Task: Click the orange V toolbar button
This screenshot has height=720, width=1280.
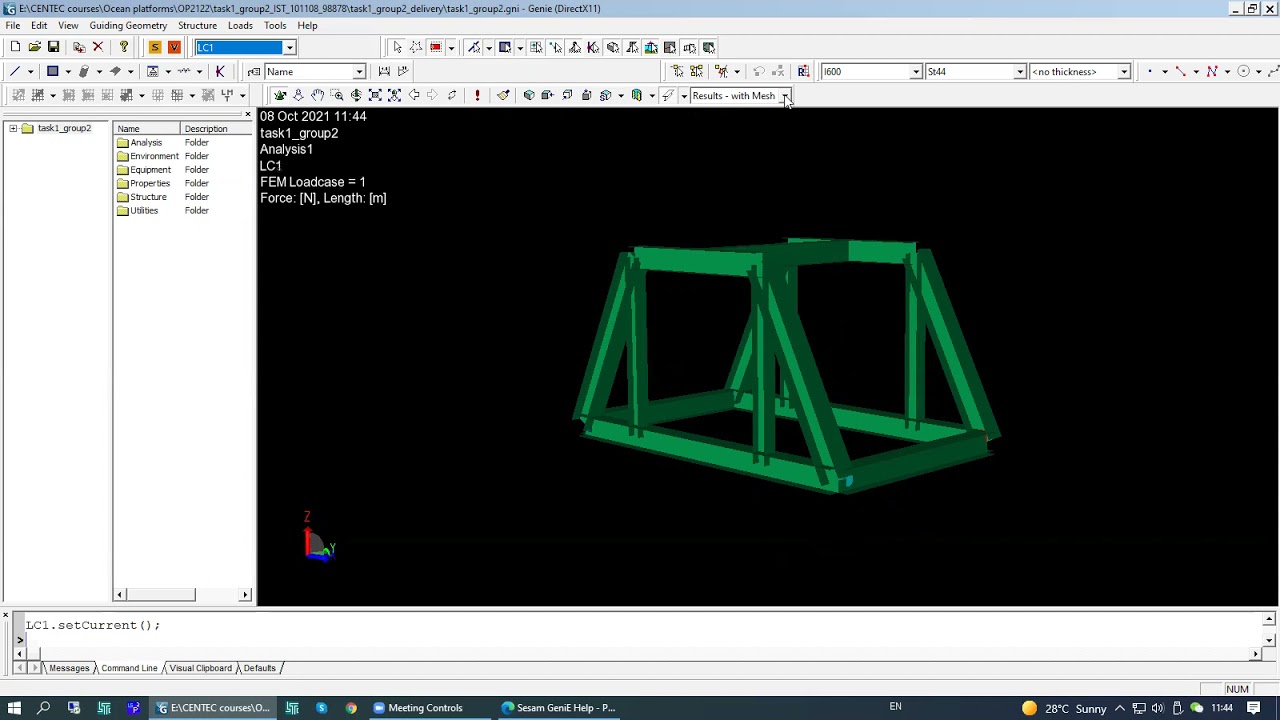Action: [174, 47]
